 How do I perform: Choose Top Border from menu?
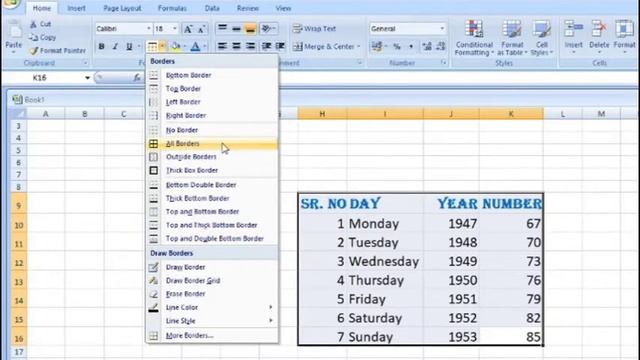click(212, 89)
